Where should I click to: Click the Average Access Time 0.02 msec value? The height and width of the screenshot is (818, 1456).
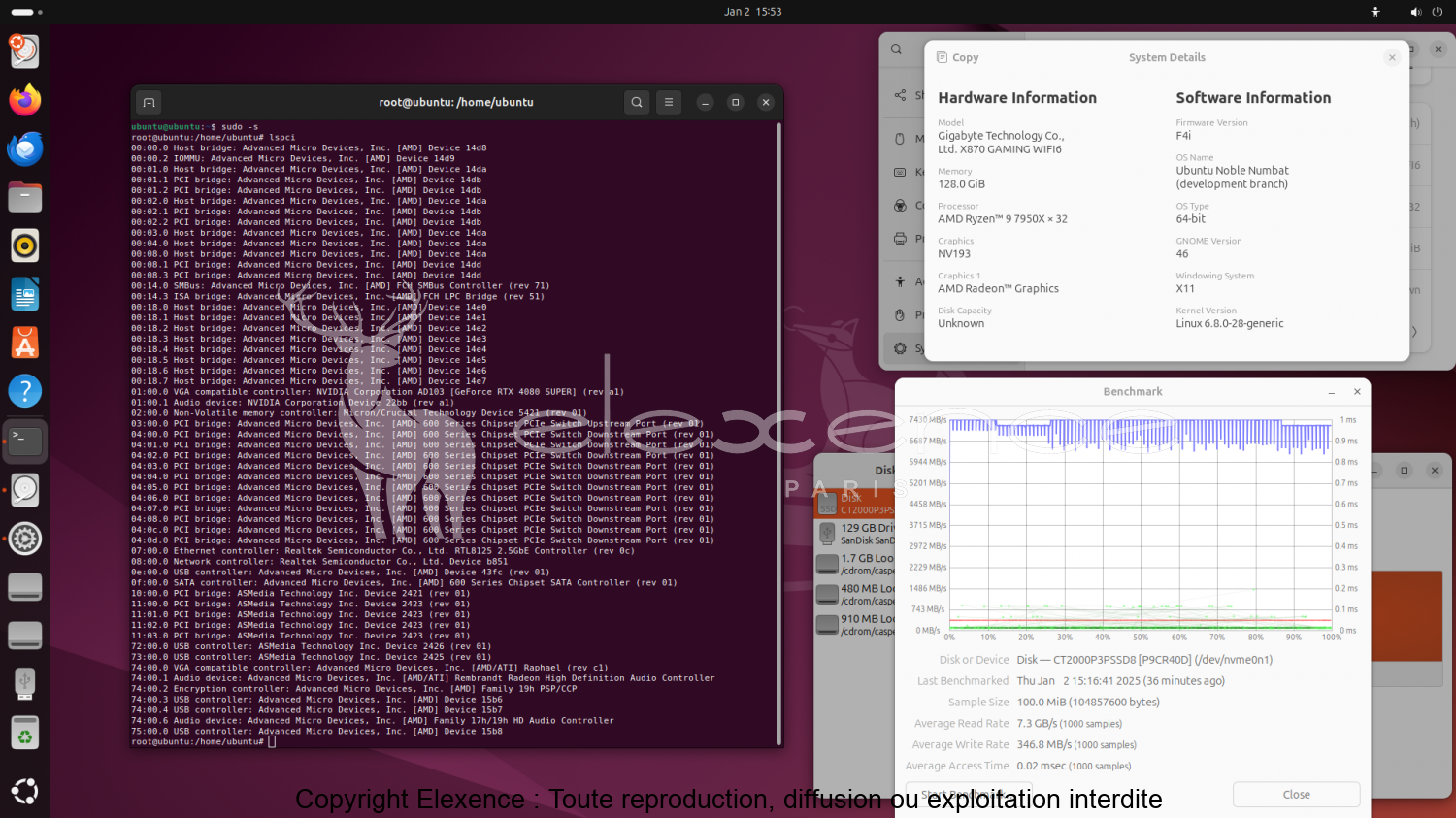click(x=1074, y=766)
